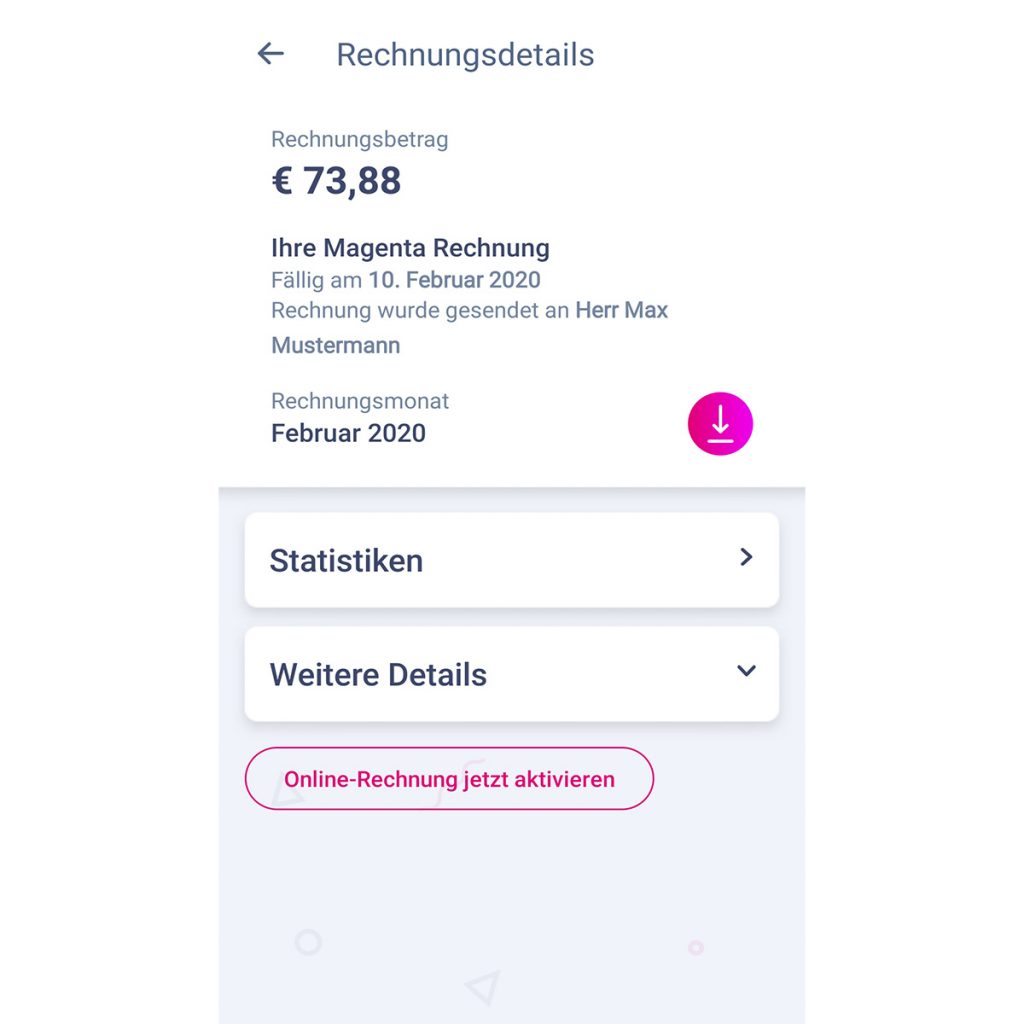Open Statistiken via its right chevron

(746, 558)
